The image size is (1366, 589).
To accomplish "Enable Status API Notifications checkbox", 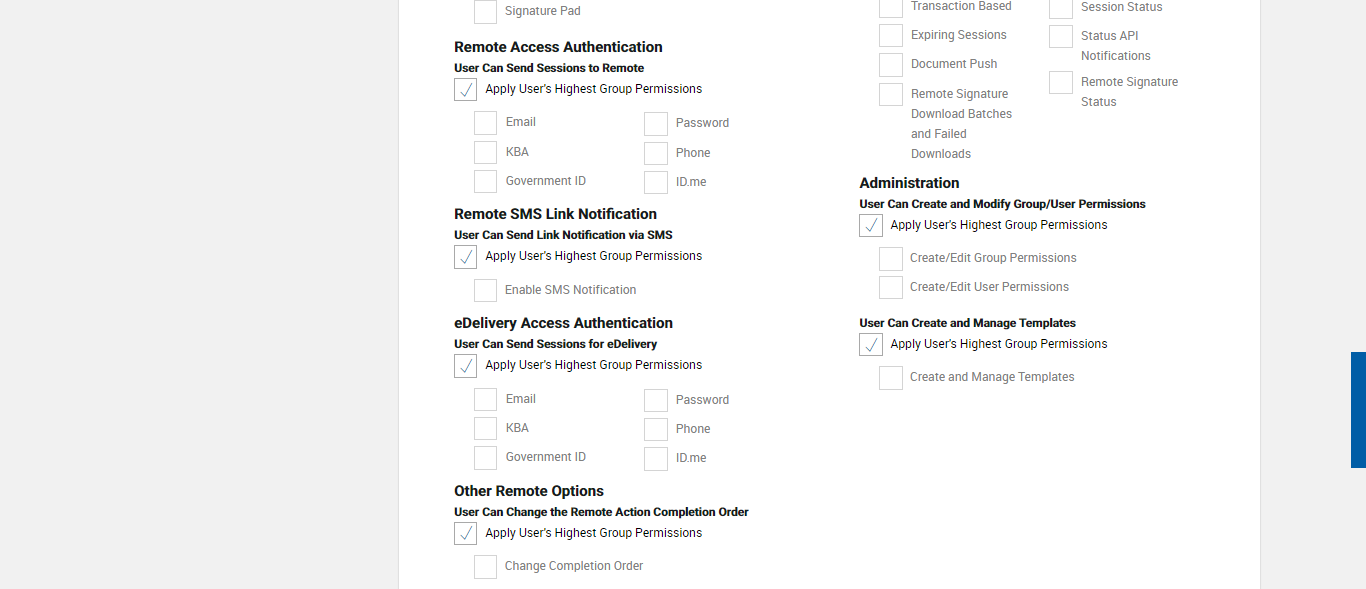I will pyautogui.click(x=1061, y=37).
